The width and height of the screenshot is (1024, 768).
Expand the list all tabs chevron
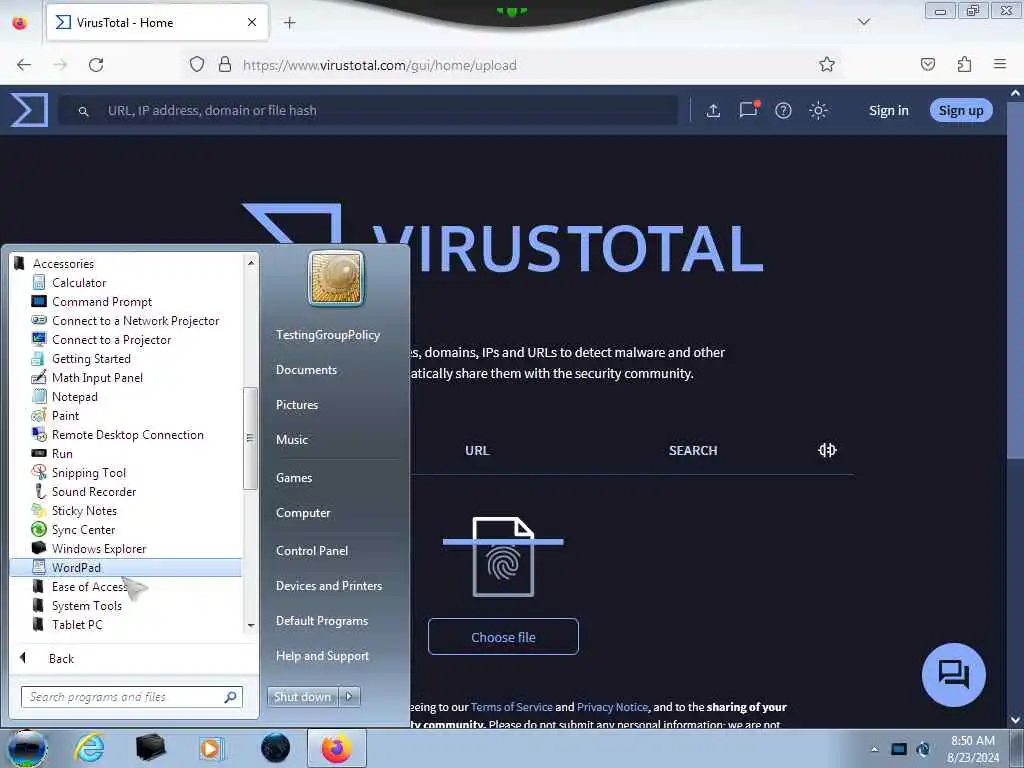tap(863, 22)
